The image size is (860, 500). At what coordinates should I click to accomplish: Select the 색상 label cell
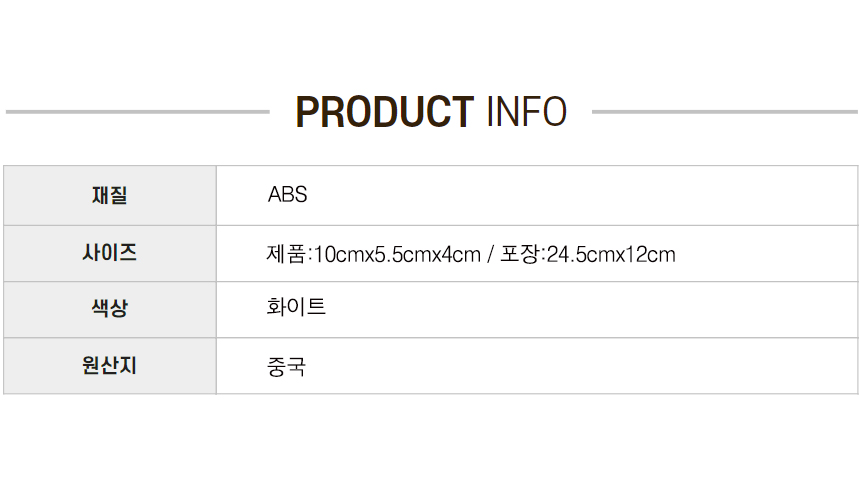point(110,310)
